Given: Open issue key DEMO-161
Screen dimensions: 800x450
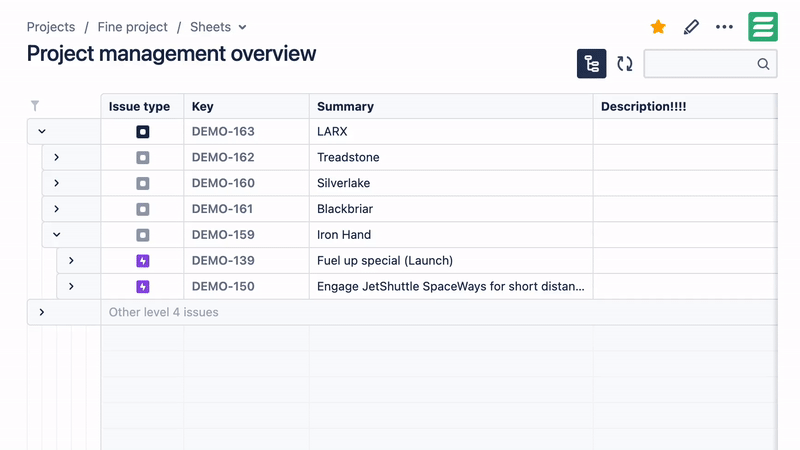Looking at the screenshot, I should (222, 209).
